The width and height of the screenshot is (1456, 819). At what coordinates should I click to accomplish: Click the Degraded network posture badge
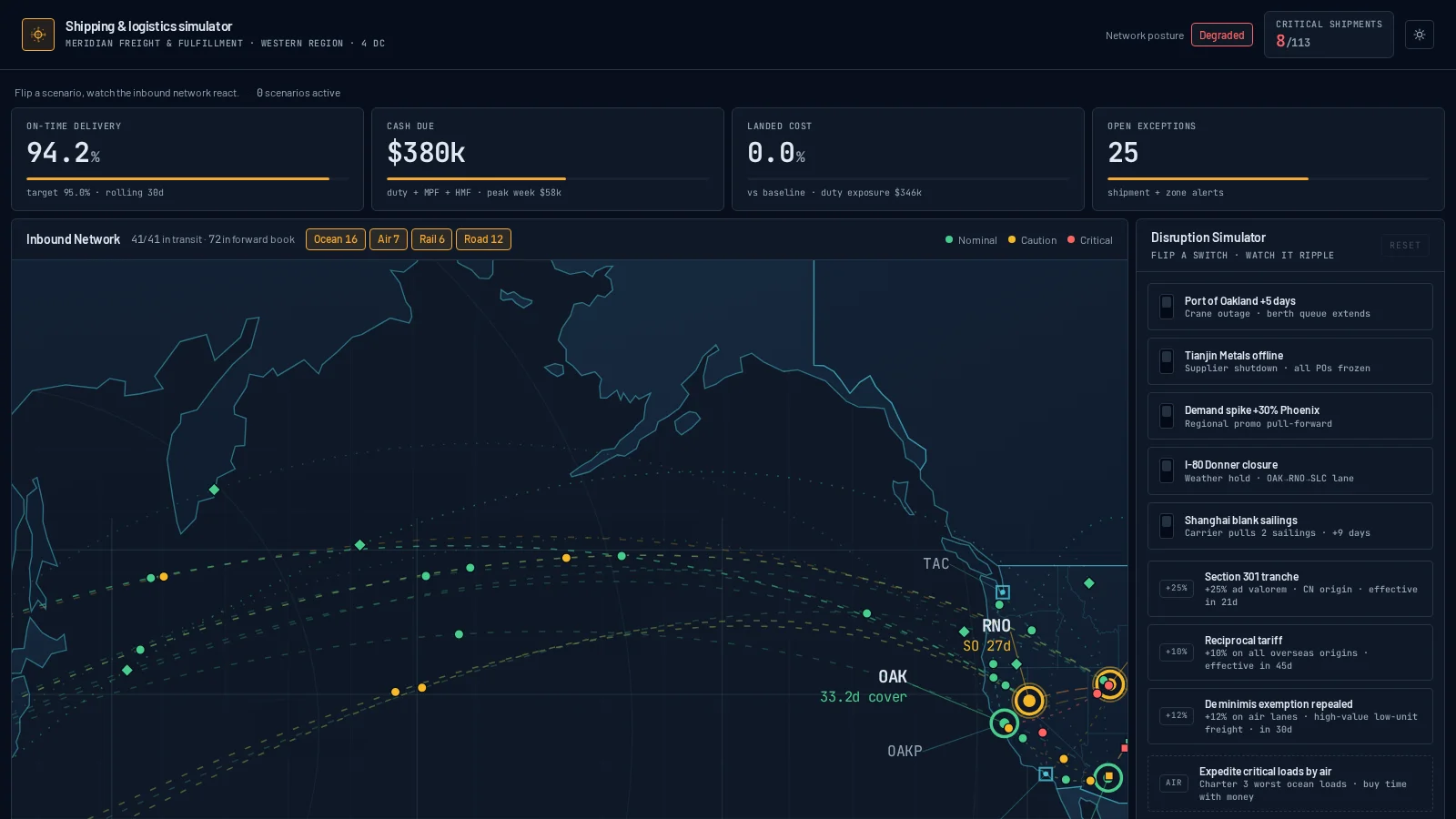1222,35
